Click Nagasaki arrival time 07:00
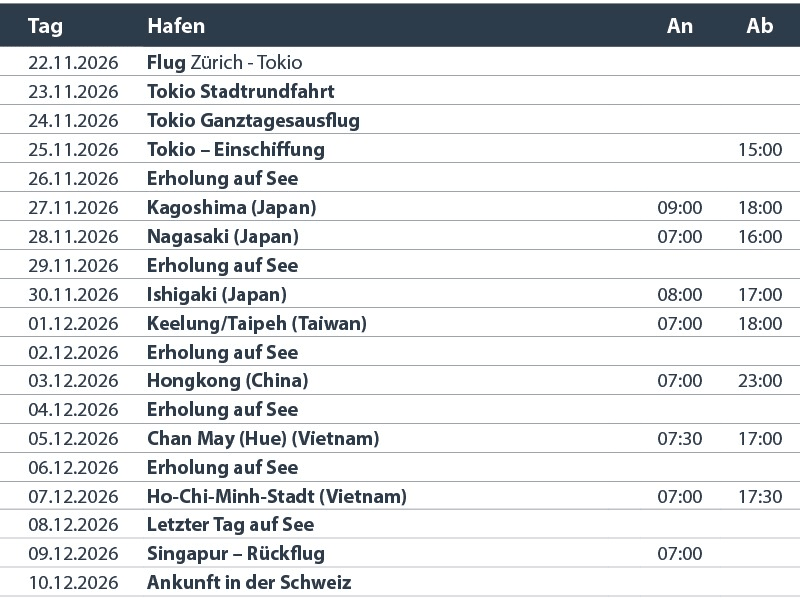 680,237
